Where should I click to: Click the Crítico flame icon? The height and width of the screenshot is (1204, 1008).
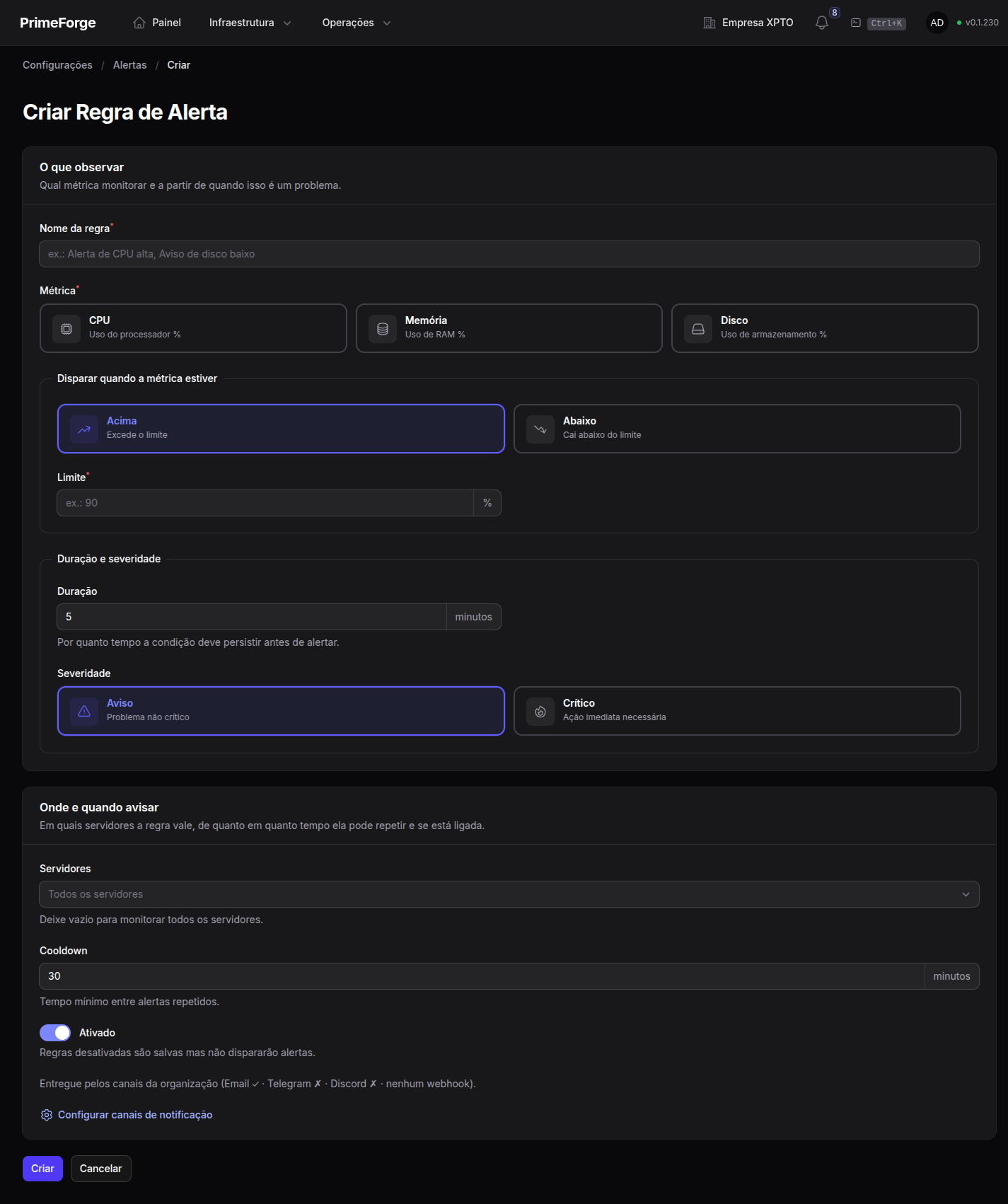(x=540, y=712)
